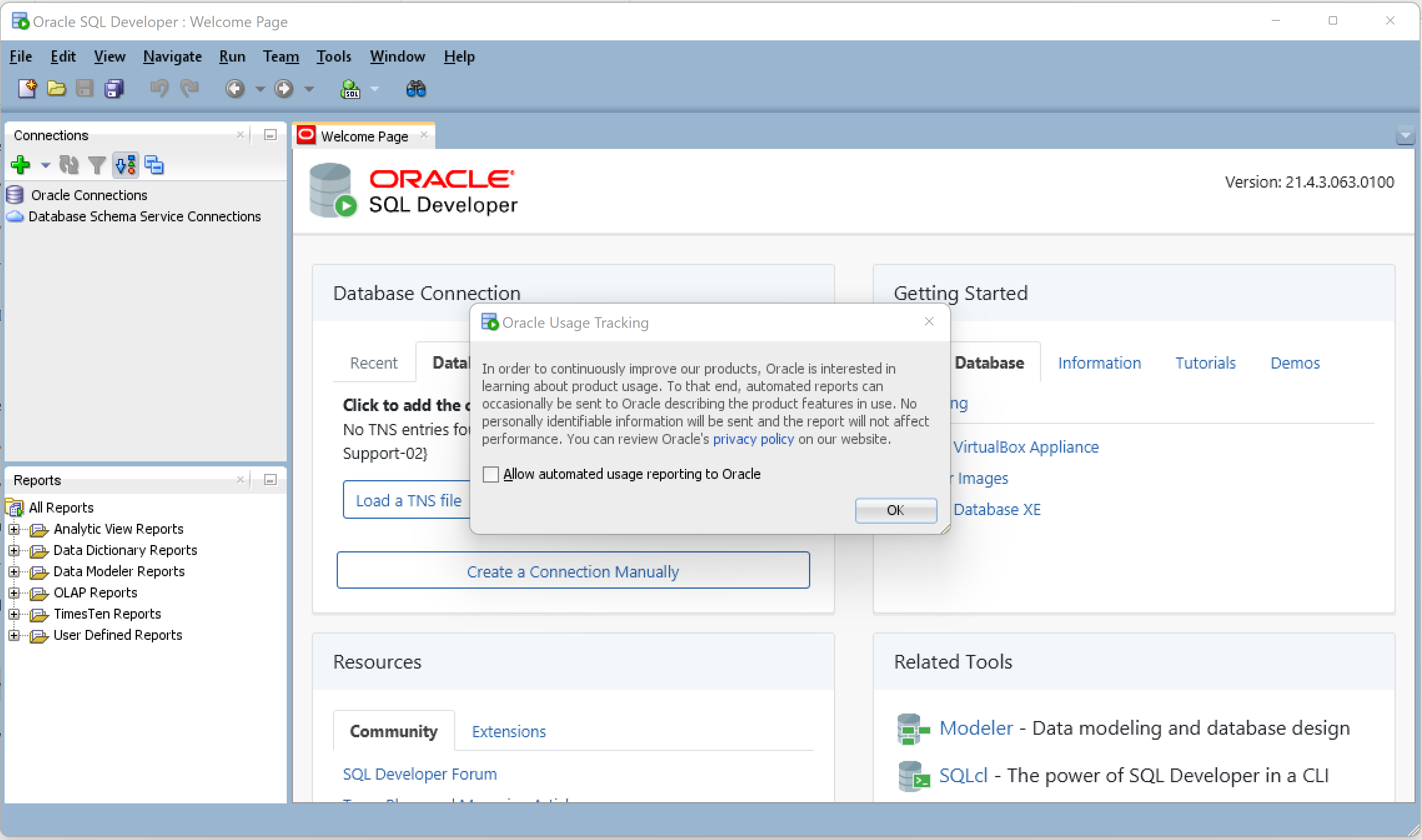The width and height of the screenshot is (1422, 840).
Task: Open the Database XE link
Action: pos(997,509)
